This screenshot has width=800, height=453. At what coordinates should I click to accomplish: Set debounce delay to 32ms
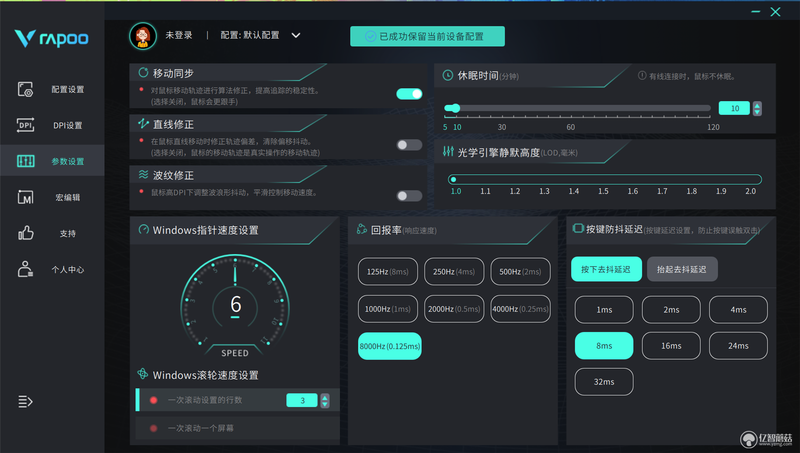point(604,382)
